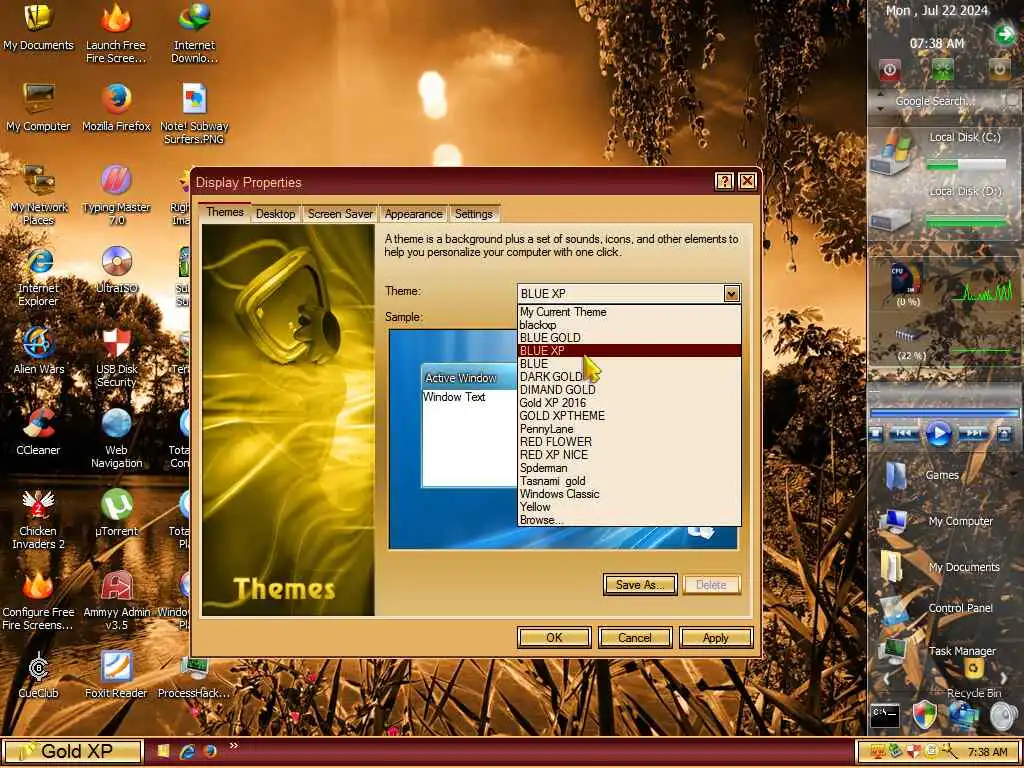Open Note! Subway Surfers.PNG file
The image size is (1024, 768).
point(194,114)
